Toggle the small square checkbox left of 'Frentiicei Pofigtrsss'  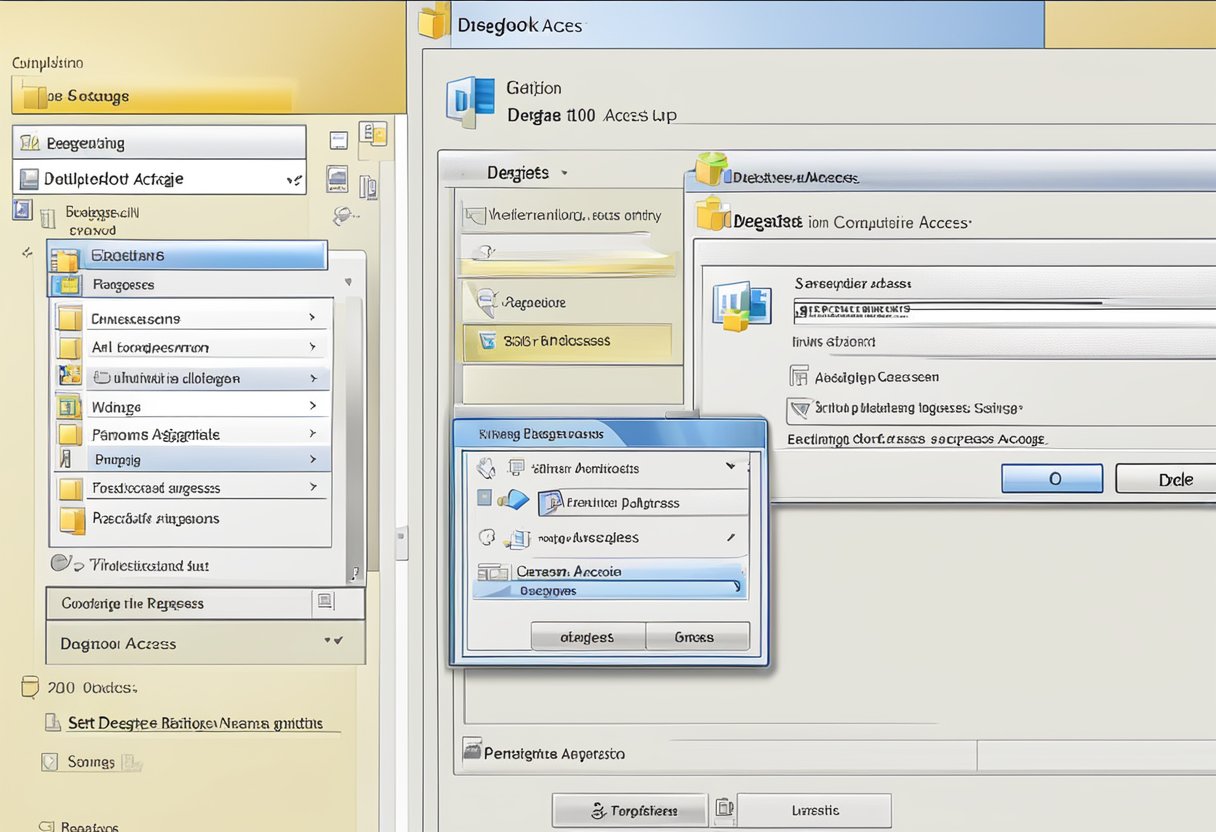pyautogui.click(x=485, y=497)
